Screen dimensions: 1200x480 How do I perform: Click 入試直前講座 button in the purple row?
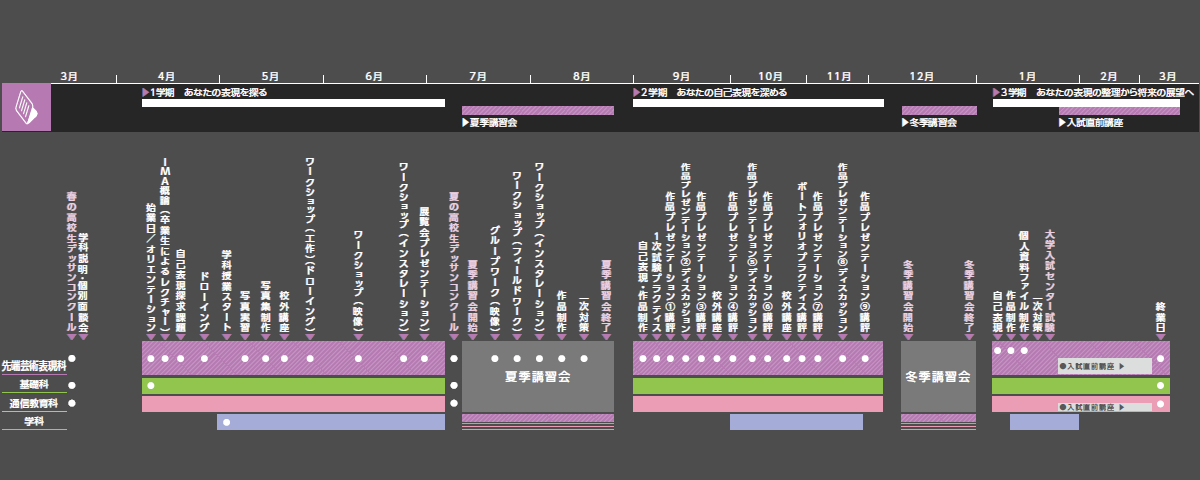point(1105,367)
